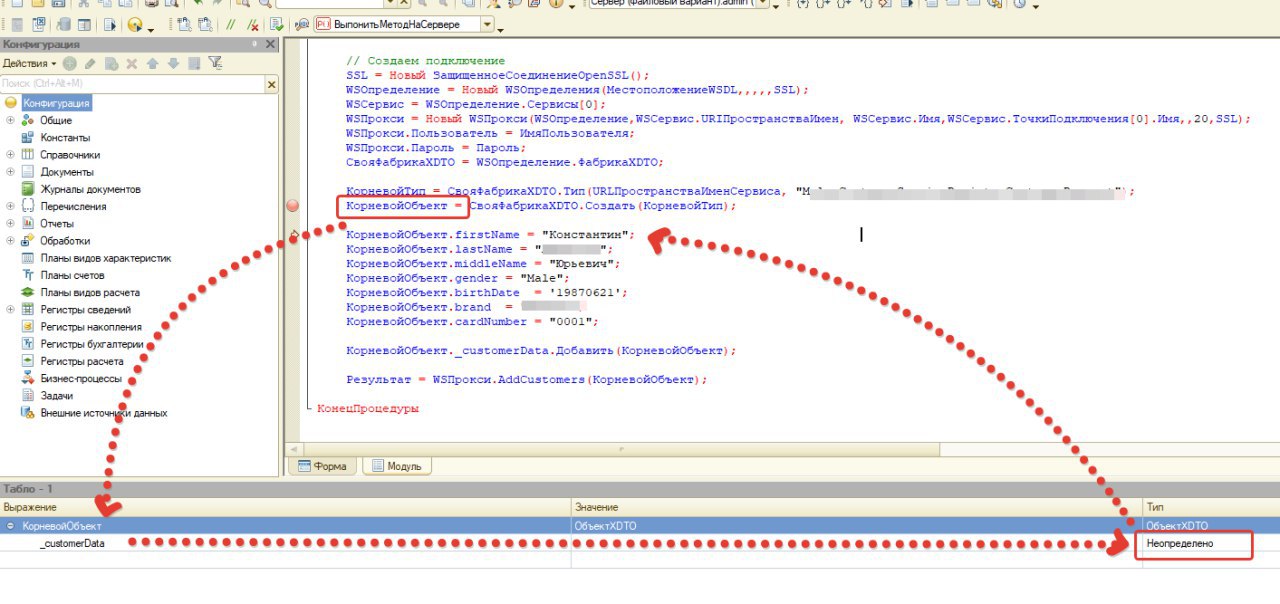Expand the Общие tree node
Image resolution: width=1280 pixels, height=604 pixels.
[x=10, y=120]
